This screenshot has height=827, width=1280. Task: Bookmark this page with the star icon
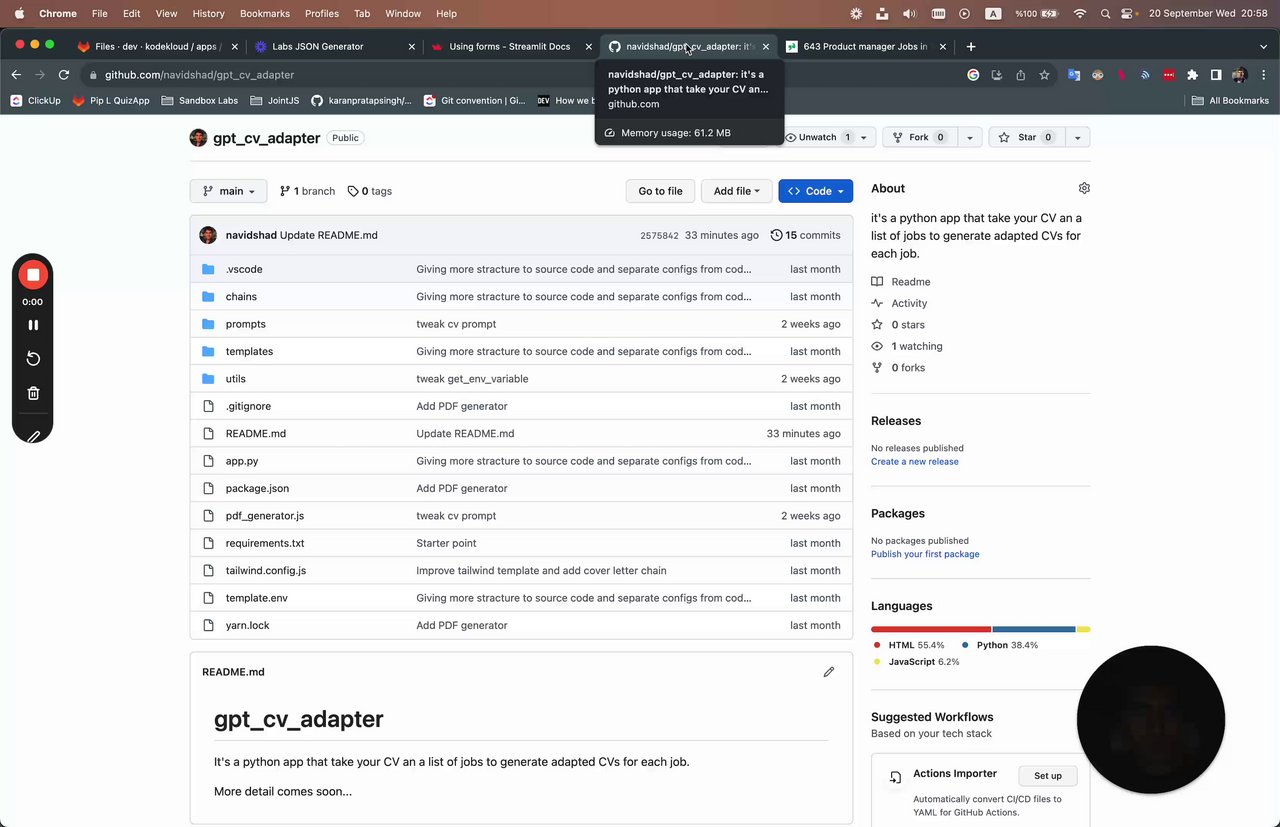[1044, 75]
